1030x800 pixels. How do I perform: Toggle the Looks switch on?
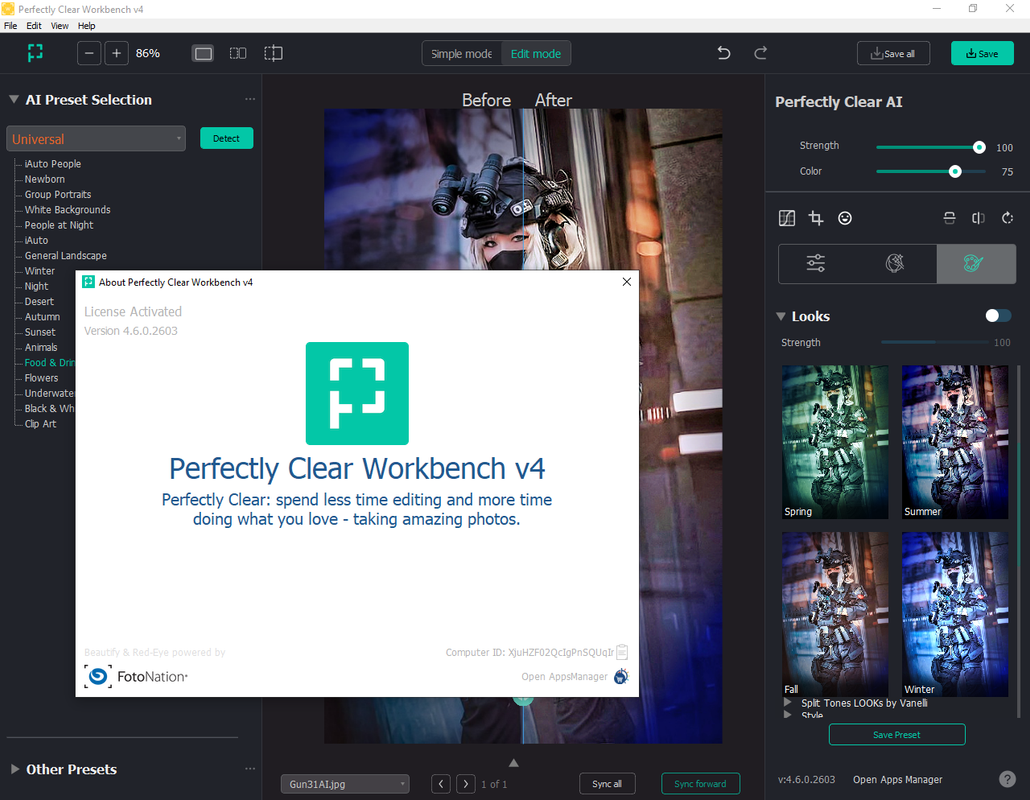tap(998, 316)
